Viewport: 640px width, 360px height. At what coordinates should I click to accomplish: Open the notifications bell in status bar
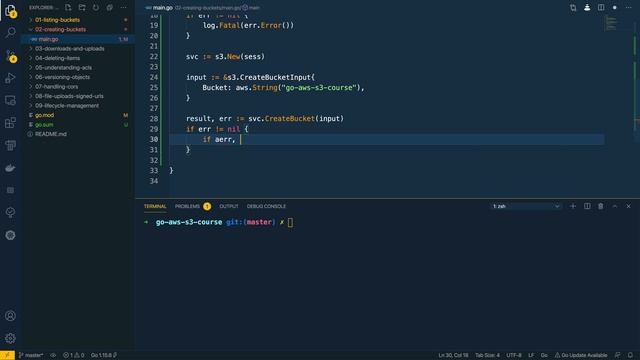(x=631, y=355)
